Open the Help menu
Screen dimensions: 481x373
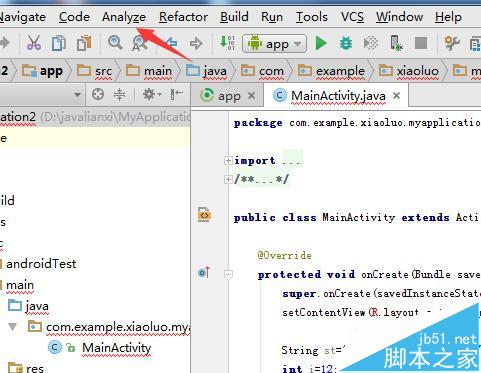pos(448,17)
